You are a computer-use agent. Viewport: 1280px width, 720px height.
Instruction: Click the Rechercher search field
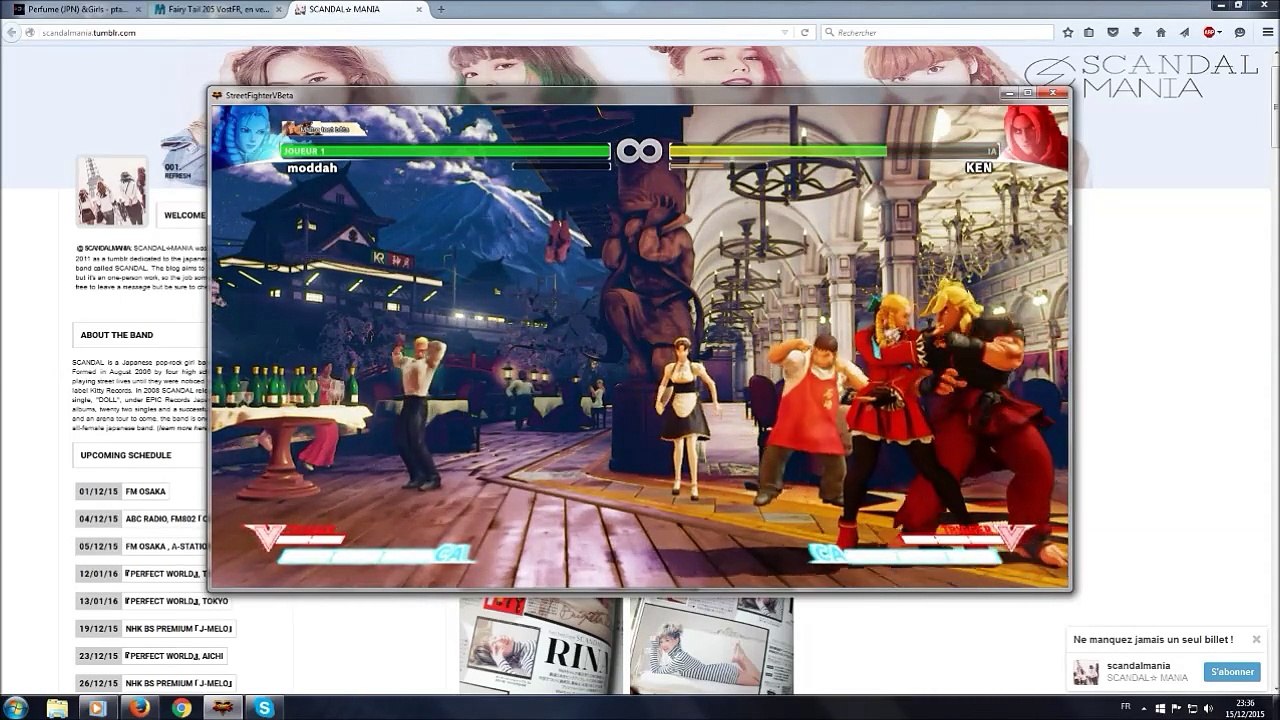938,33
